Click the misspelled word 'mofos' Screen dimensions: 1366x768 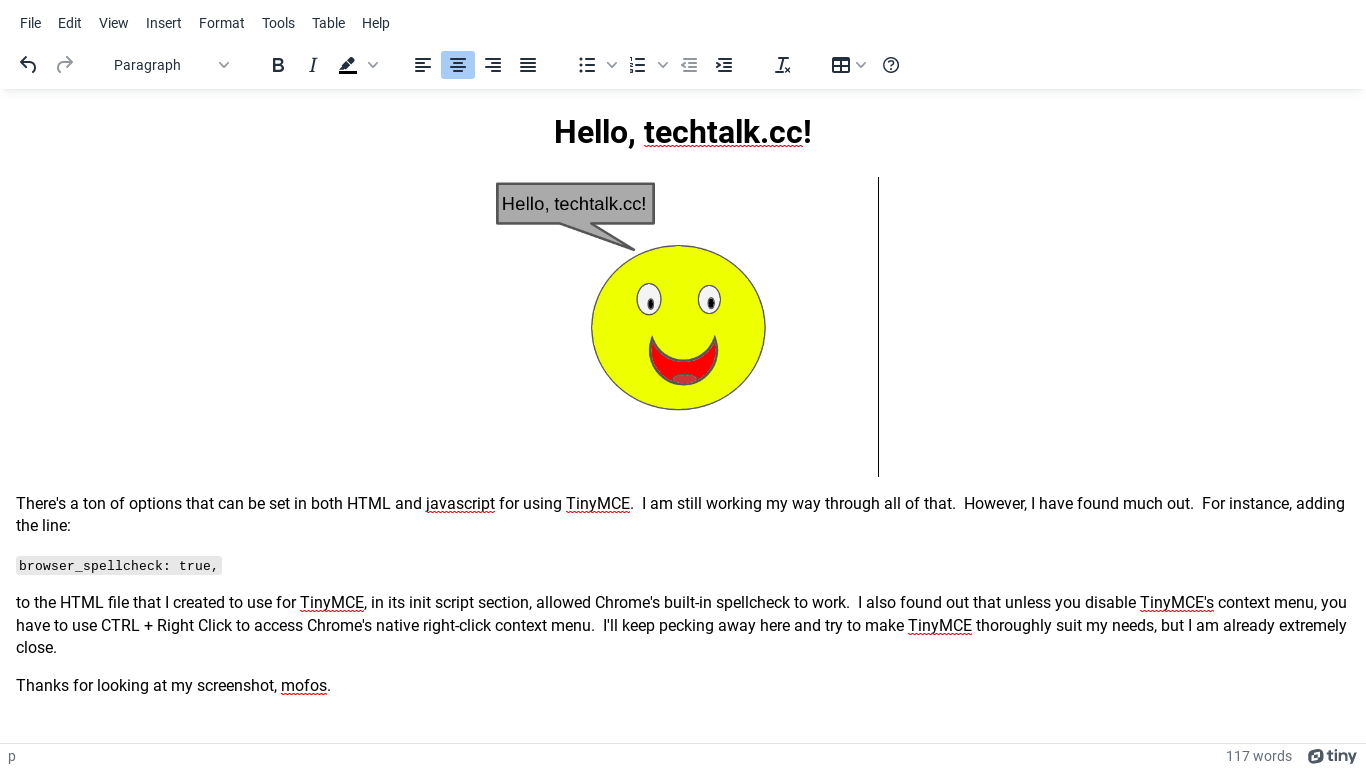(x=304, y=686)
